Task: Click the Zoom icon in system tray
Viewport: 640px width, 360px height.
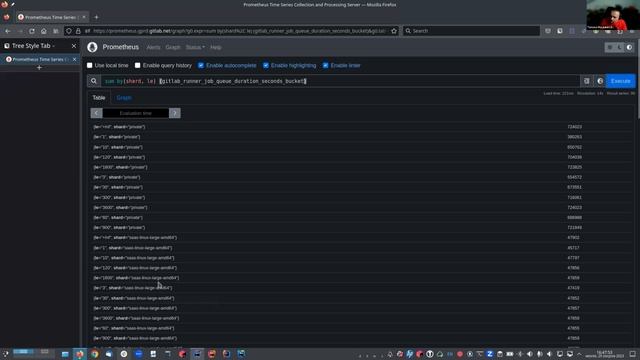Action: point(490,354)
